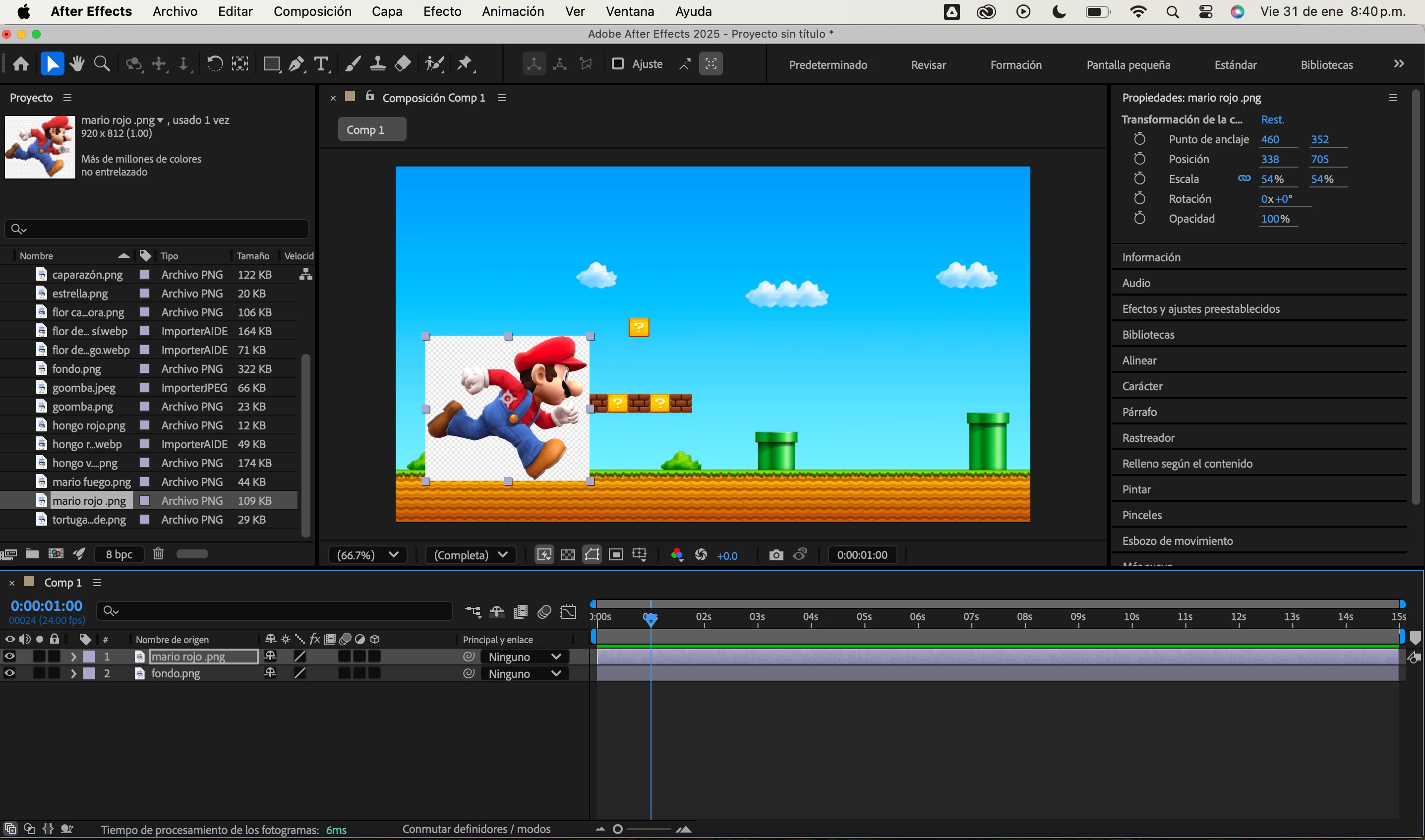Pick the Rectangle shape tool
This screenshot has width=1425, height=840.
coord(271,64)
